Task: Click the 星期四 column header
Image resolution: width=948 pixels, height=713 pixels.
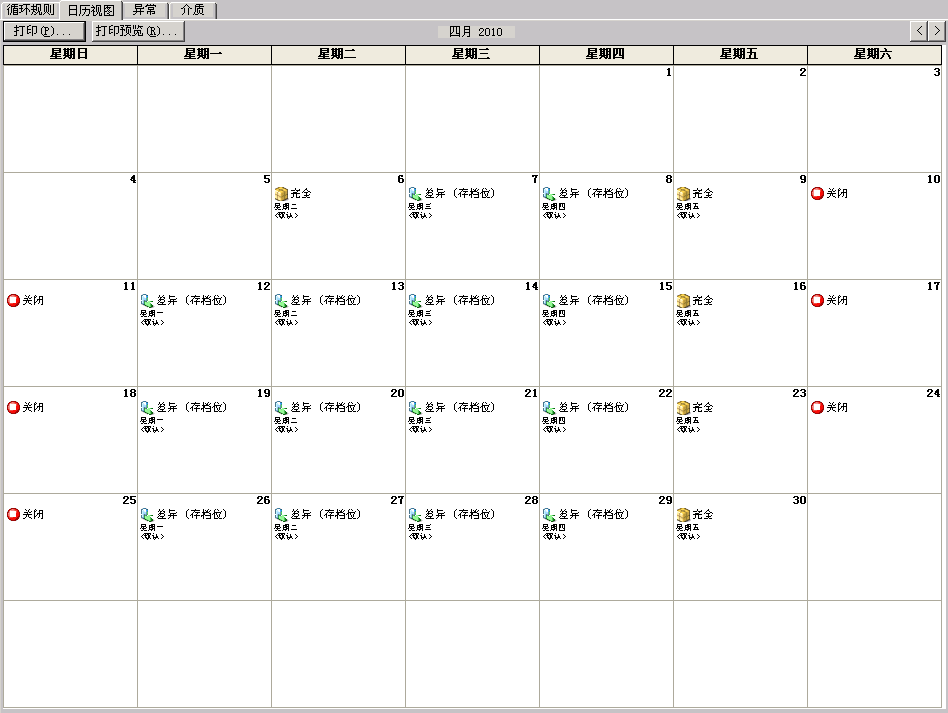Action: 606,54
